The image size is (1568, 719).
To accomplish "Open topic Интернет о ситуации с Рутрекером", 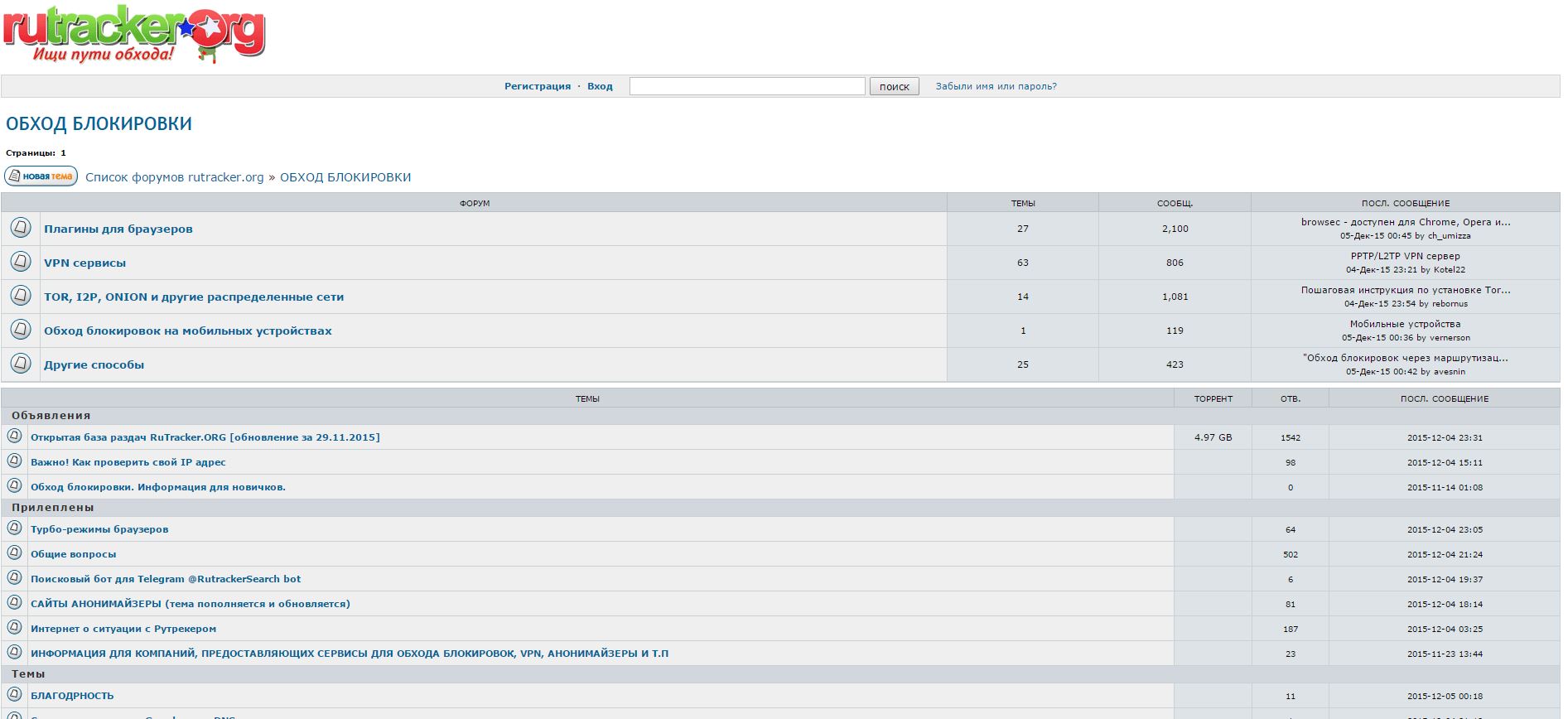I will 123,629.
